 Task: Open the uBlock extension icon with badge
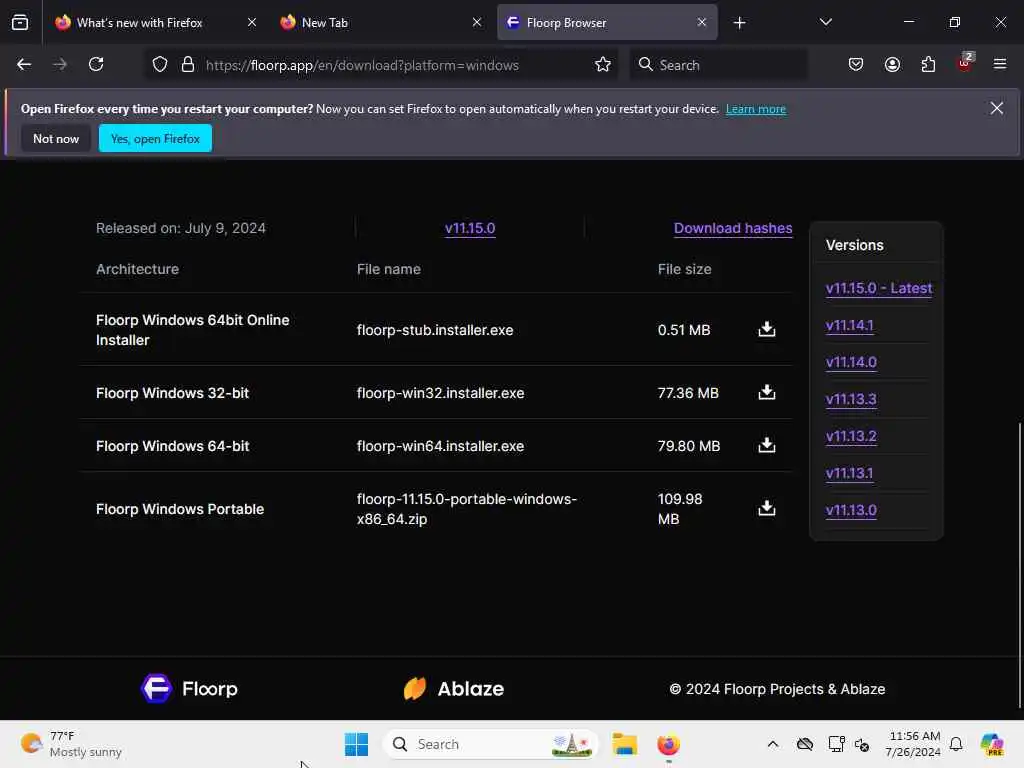[x=965, y=63]
